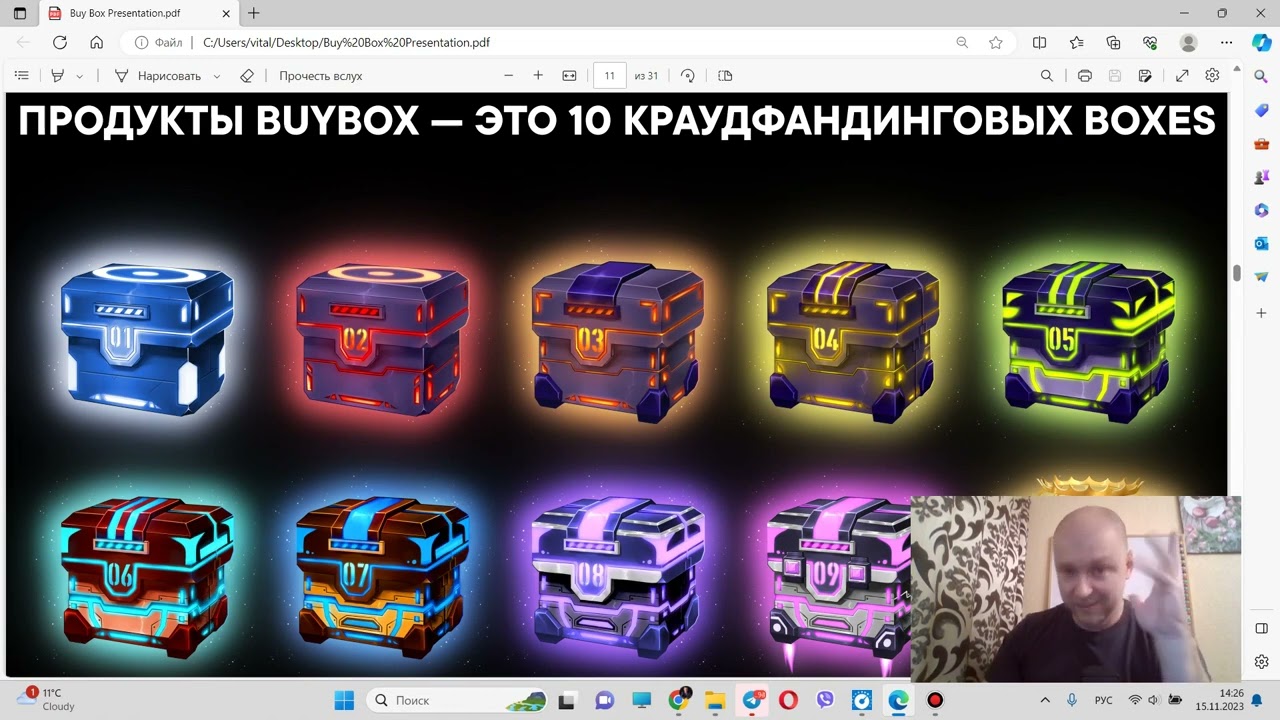Open File Explorer from the taskbar
The width and height of the screenshot is (1280, 720).
(x=714, y=700)
